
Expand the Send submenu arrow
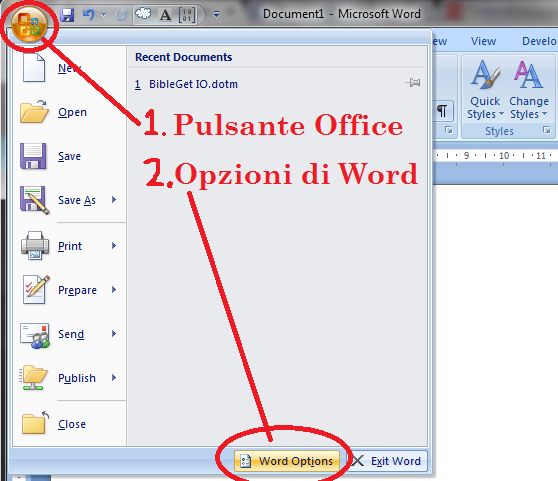coord(114,334)
